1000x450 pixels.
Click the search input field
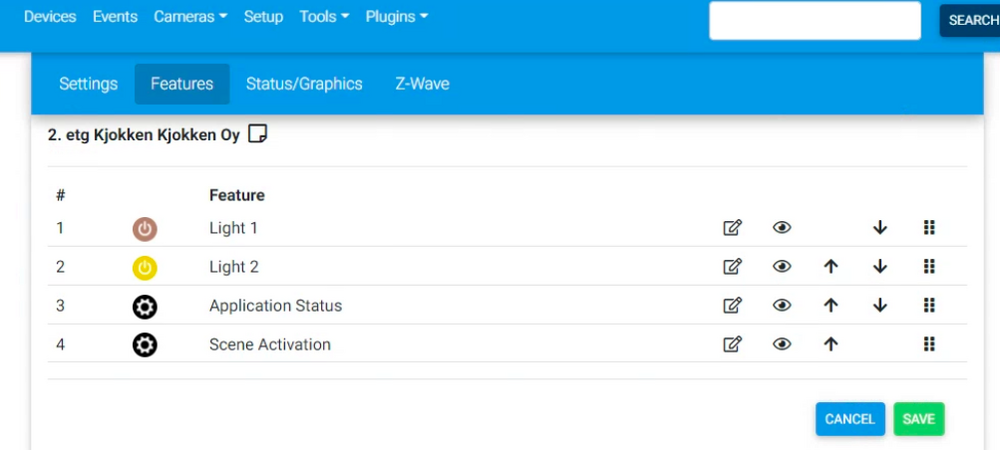[814, 20]
